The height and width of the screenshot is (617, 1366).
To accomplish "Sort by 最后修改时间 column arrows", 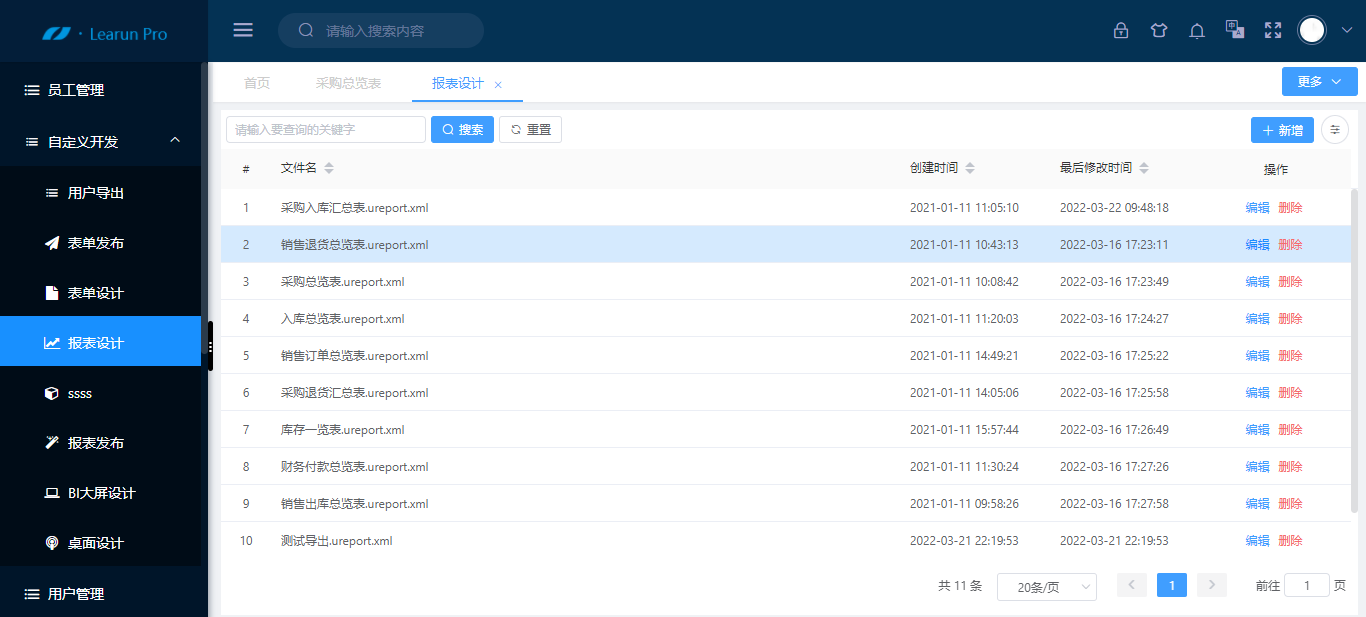I will click(1144, 168).
